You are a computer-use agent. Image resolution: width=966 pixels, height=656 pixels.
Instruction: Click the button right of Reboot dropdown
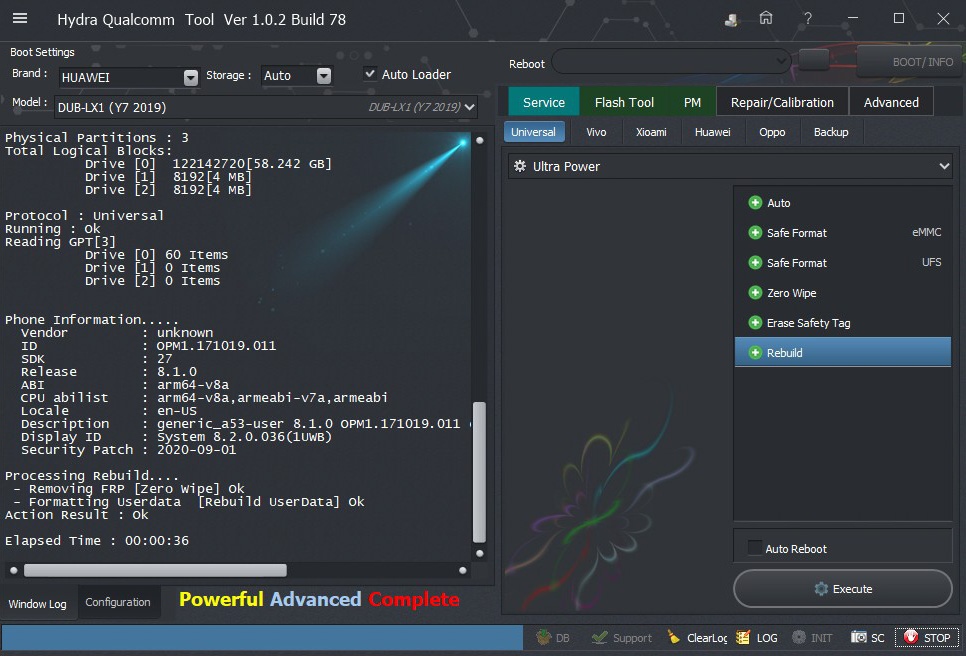(814, 60)
